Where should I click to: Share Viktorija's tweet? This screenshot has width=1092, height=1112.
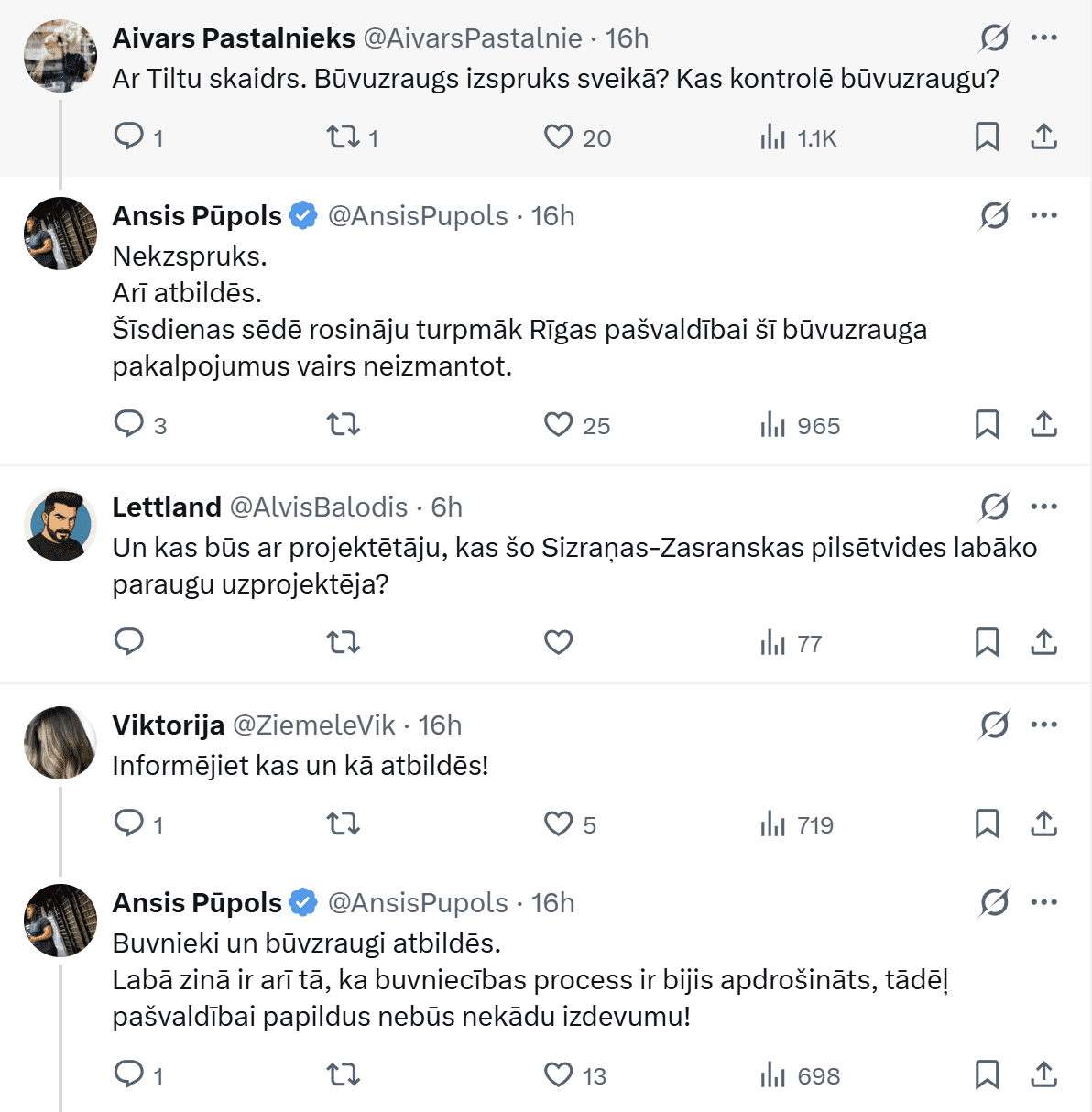pyautogui.click(x=1043, y=824)
